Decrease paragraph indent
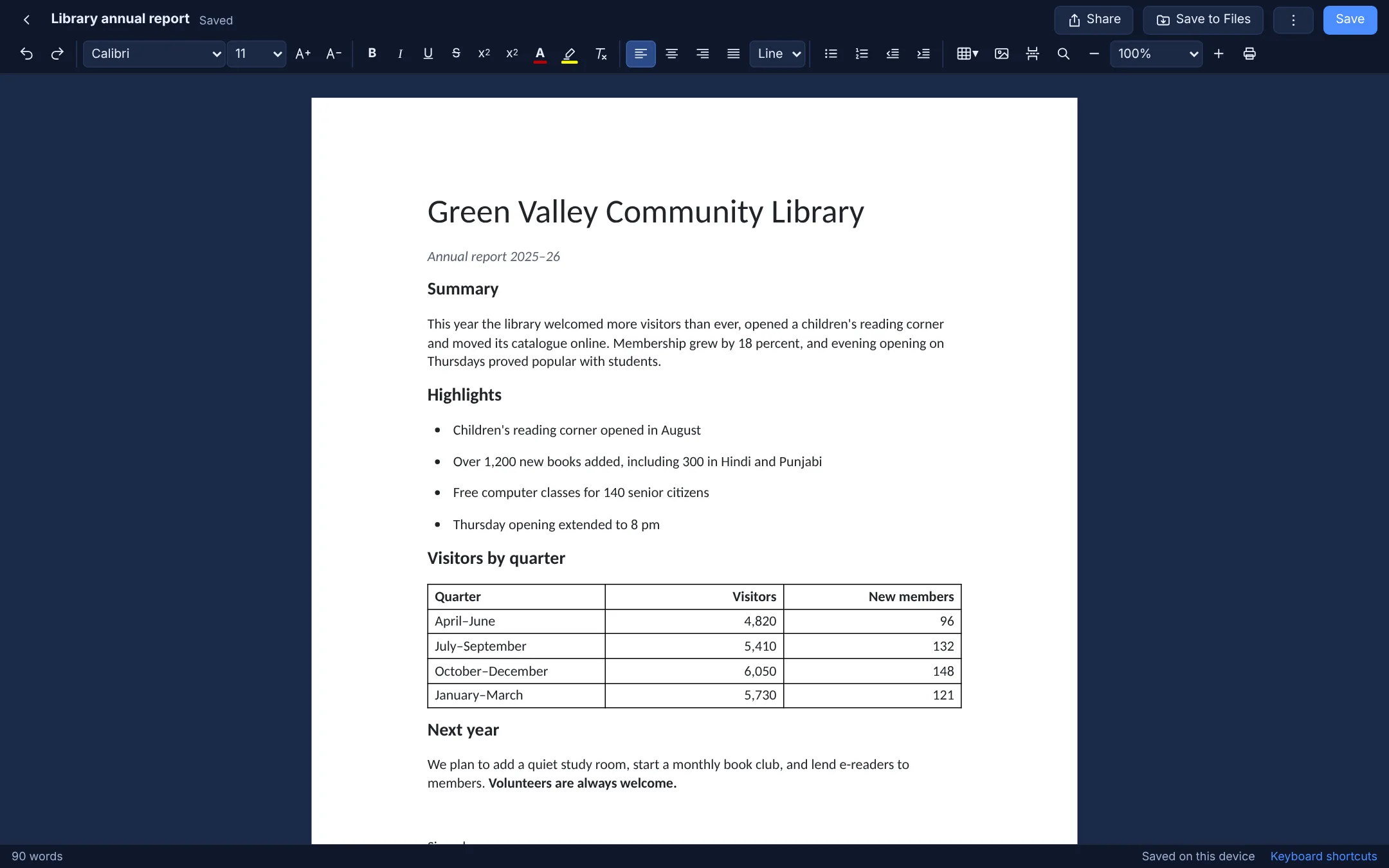Viewport: 1389px width, 868px height. tap(893, 54)
